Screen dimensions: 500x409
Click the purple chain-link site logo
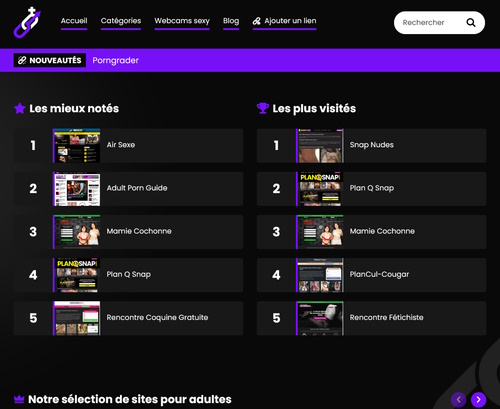[27, 22]
